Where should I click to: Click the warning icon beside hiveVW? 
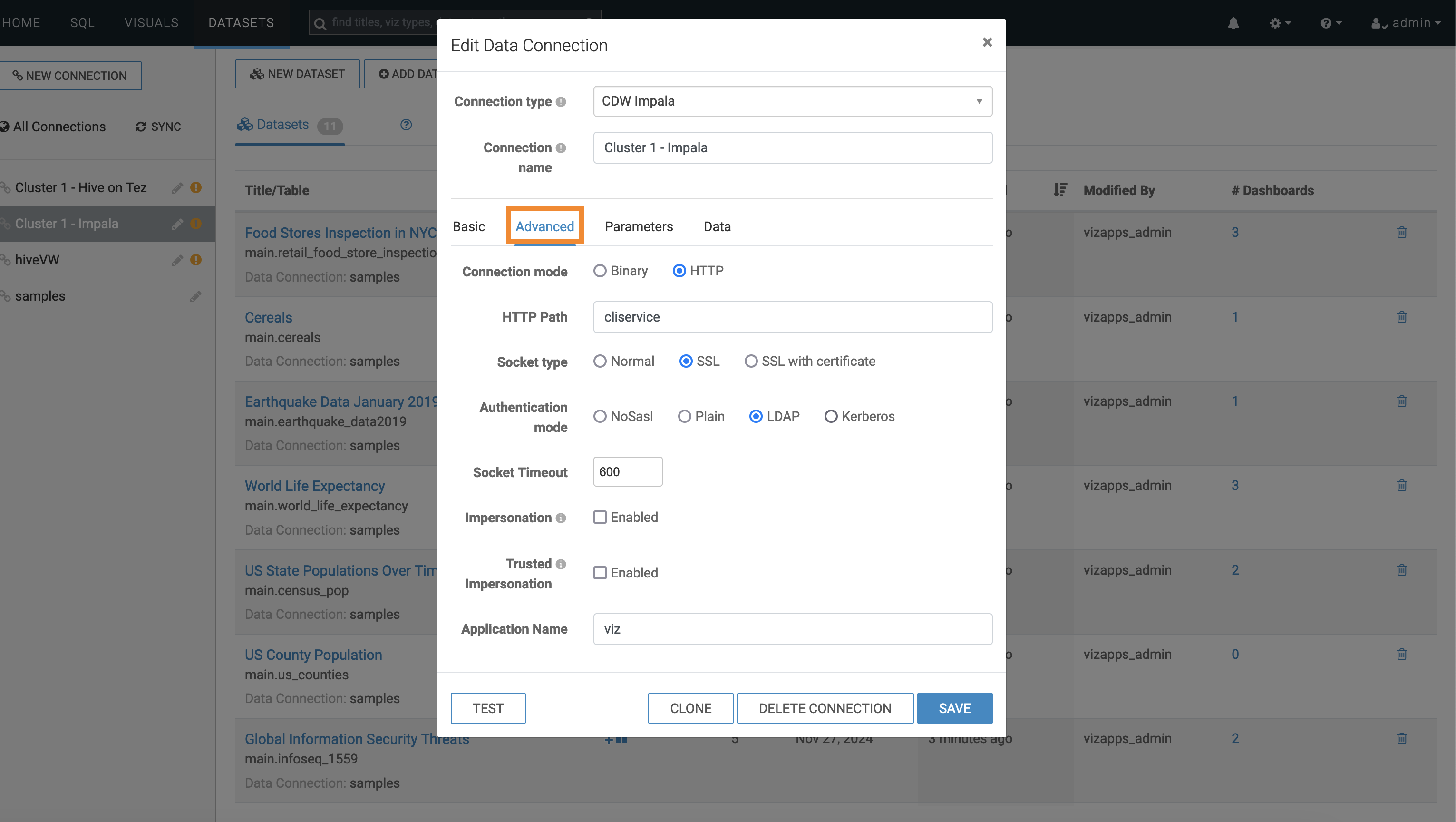(196, 260)
